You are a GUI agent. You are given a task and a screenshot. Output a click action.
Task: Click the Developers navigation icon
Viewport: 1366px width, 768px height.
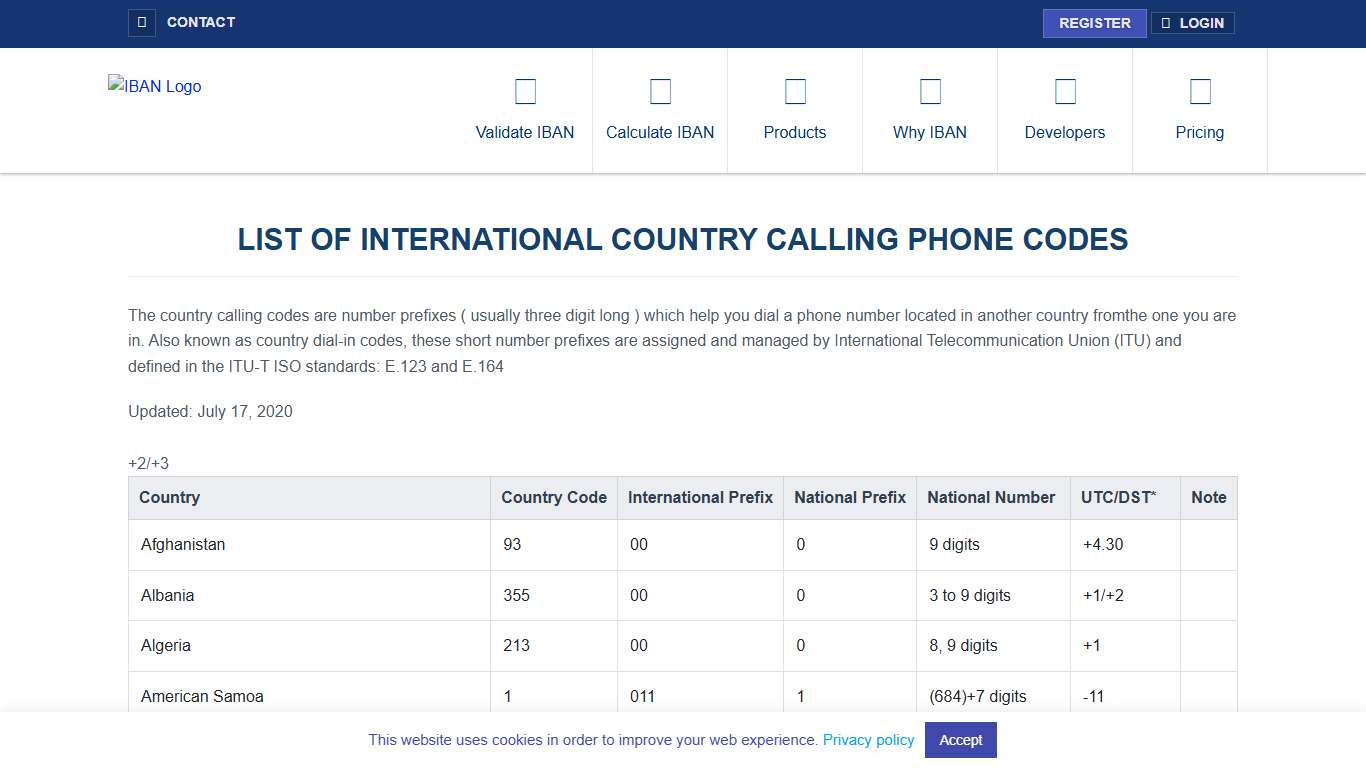click(1065, 90)
